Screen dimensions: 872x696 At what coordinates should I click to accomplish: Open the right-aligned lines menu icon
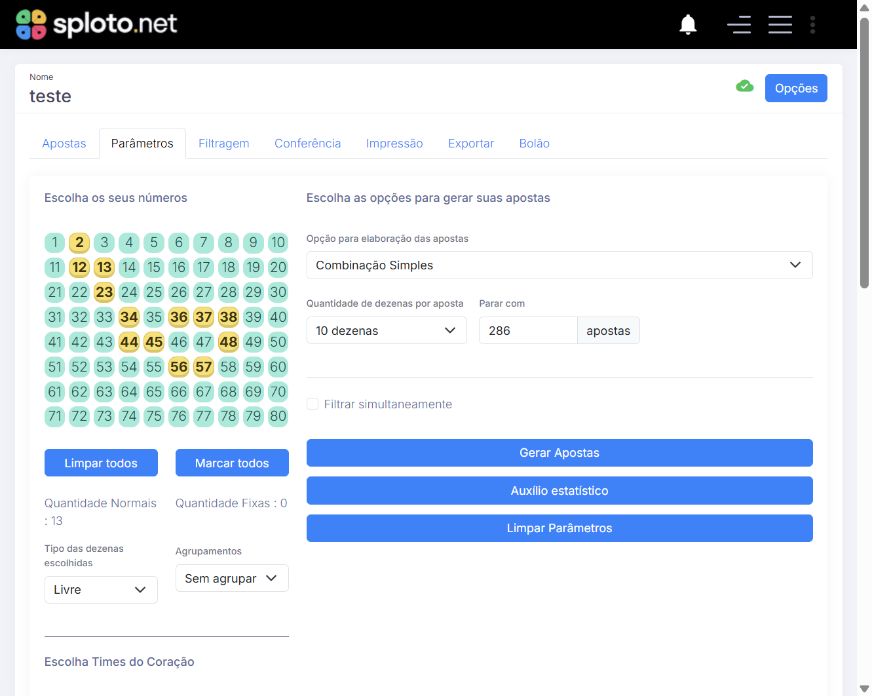(739, 24)
